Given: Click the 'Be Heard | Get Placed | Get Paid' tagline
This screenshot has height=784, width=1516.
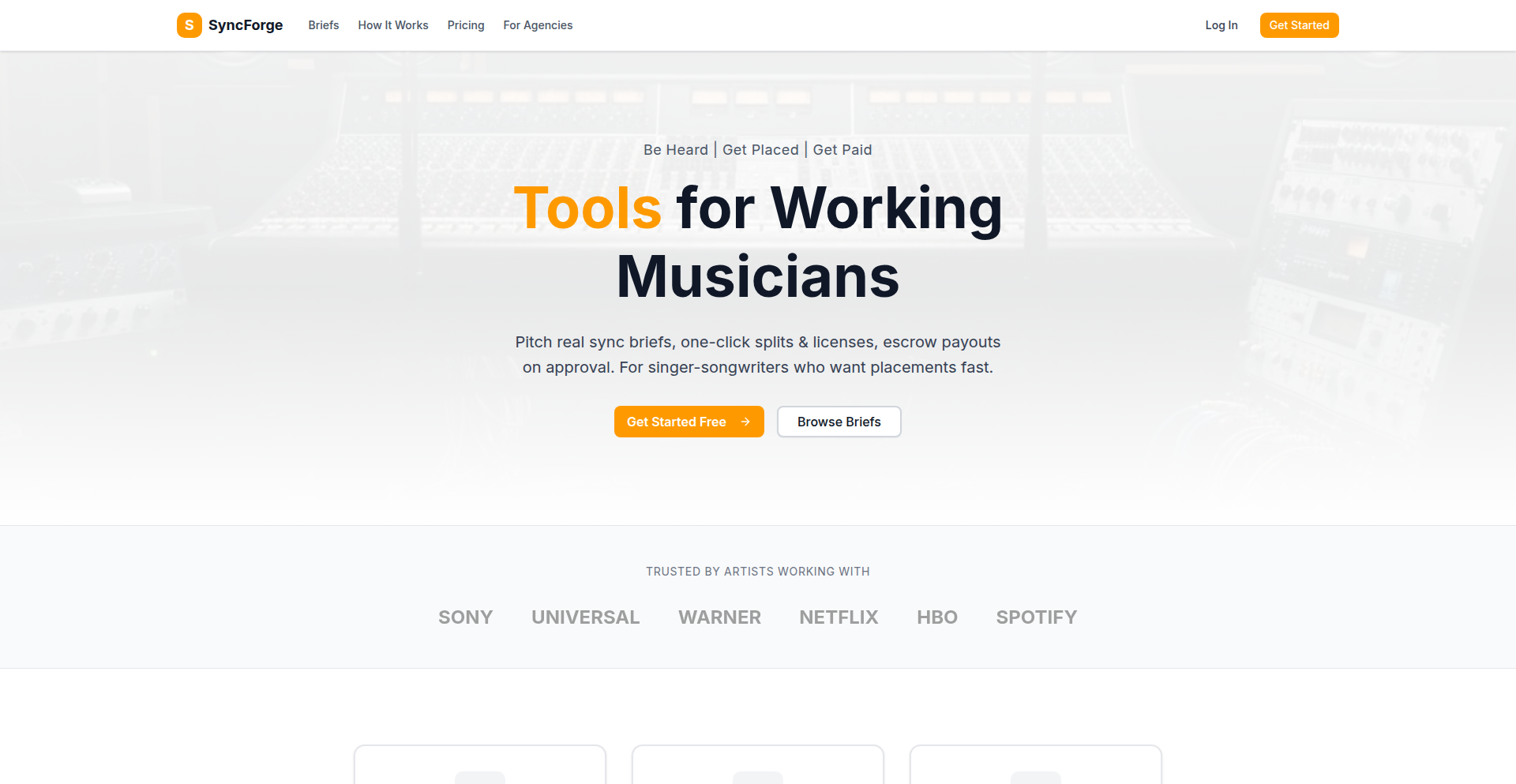Looking at the screenshot, I should point(758,150).
